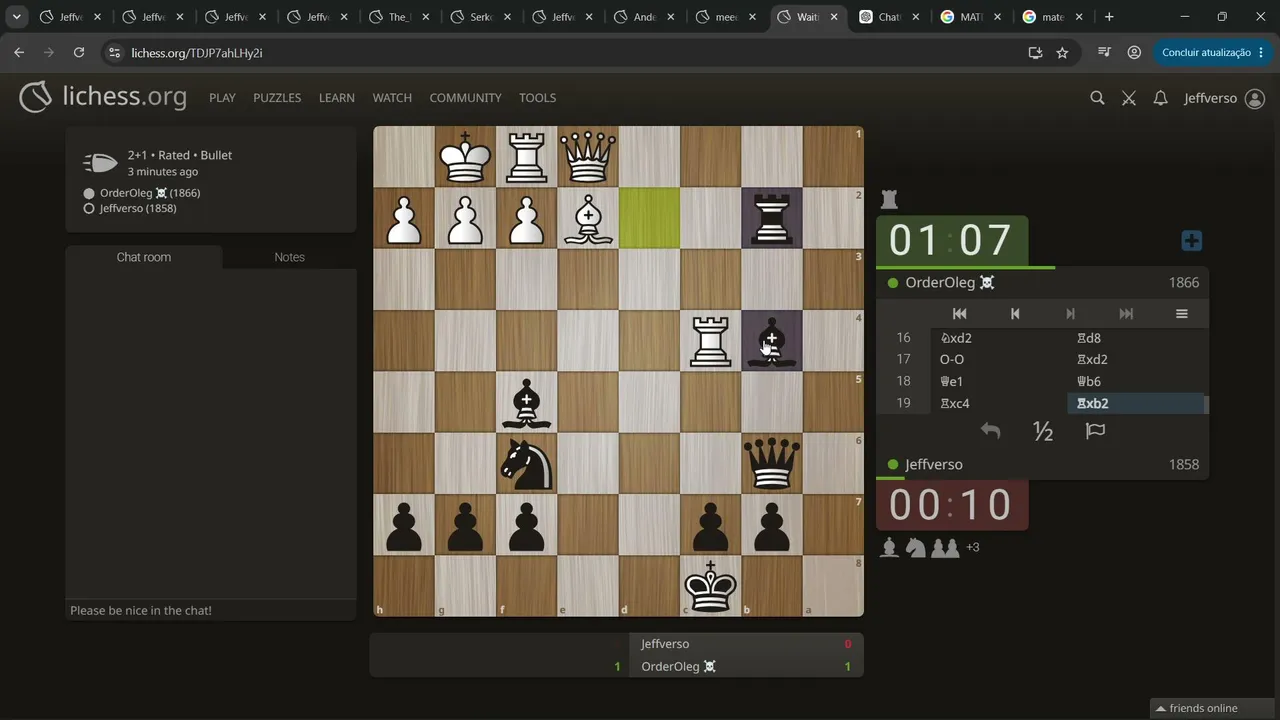Viewport: 1280px width, 720px height.
Task: Select the white rook beside the king
Action: [x=527, y=157]
